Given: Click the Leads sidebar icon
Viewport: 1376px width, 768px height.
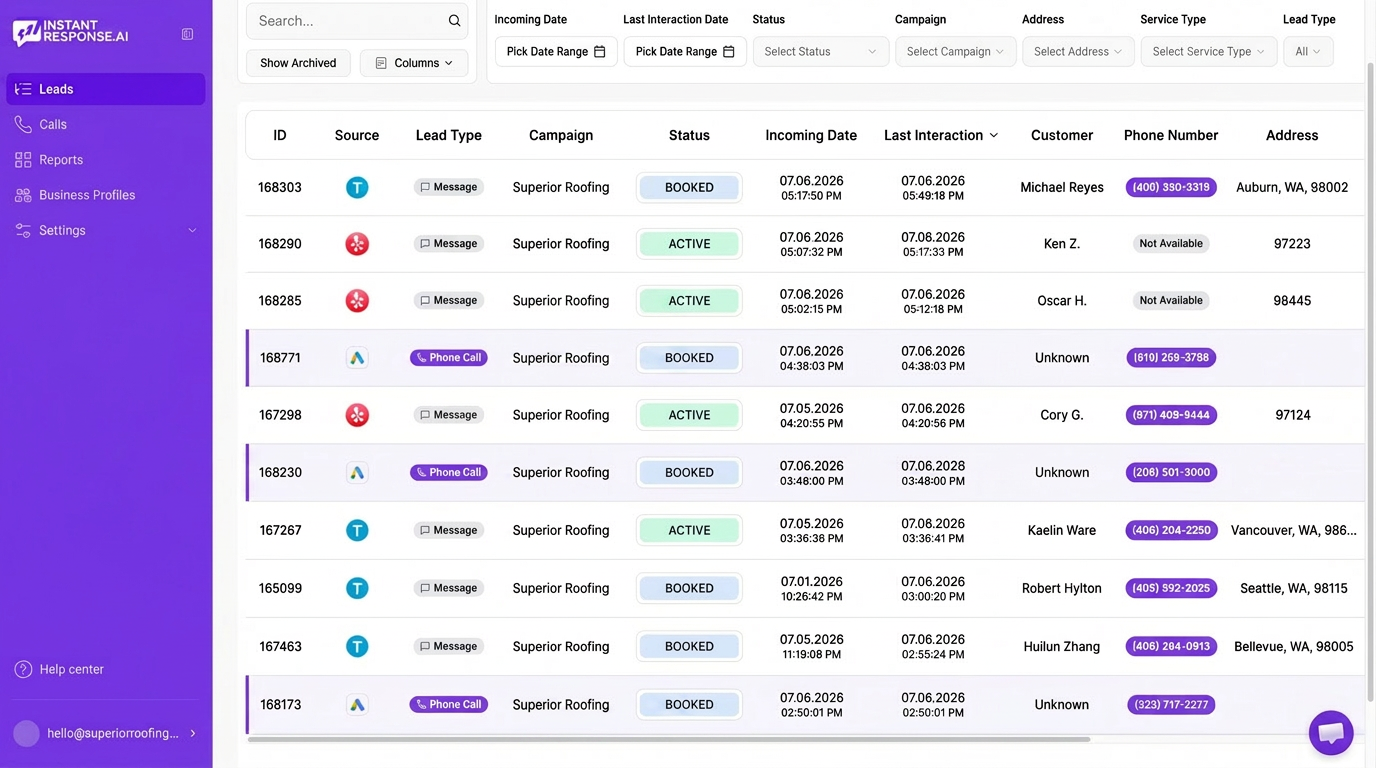Looking at the screenshot, I should 23,89.
